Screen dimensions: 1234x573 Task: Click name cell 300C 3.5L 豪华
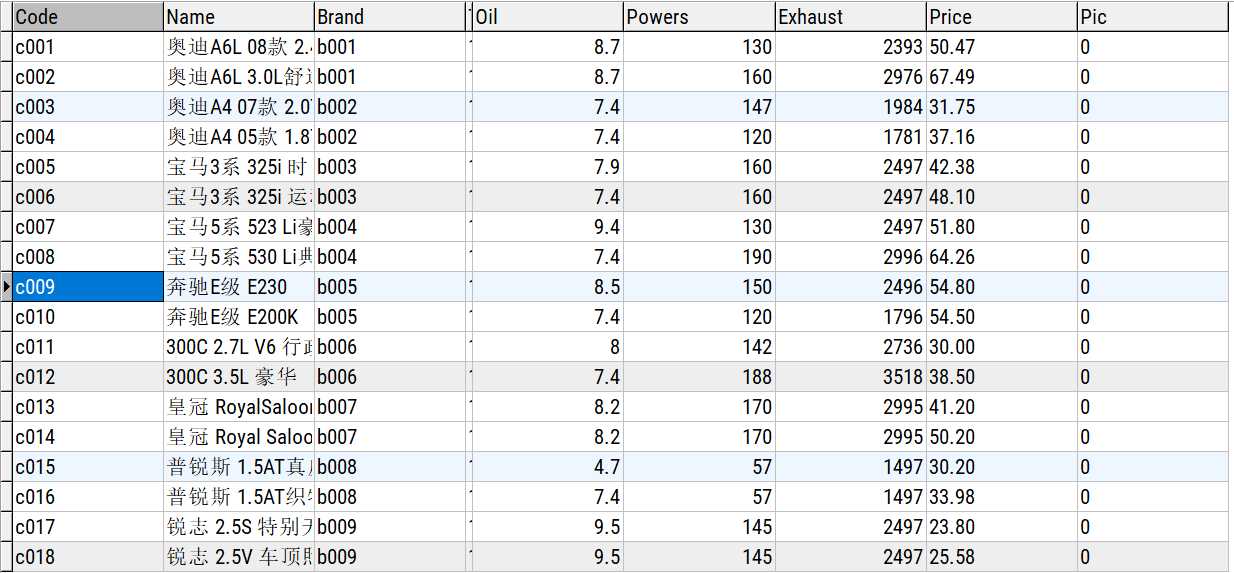pos(239,377)
